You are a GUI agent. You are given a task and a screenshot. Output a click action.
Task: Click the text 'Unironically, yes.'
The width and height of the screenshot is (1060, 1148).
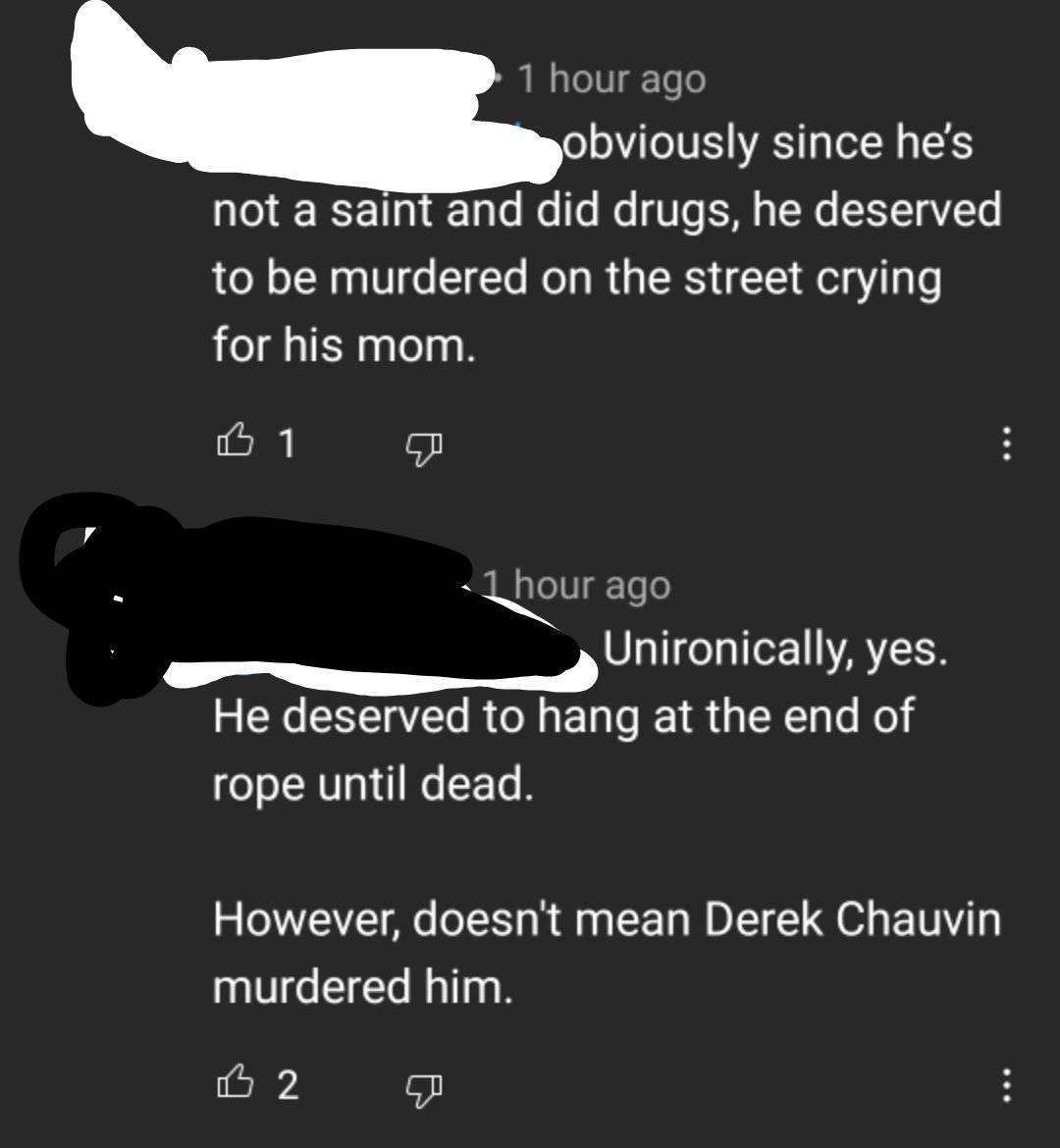click(x=775, y=649)
